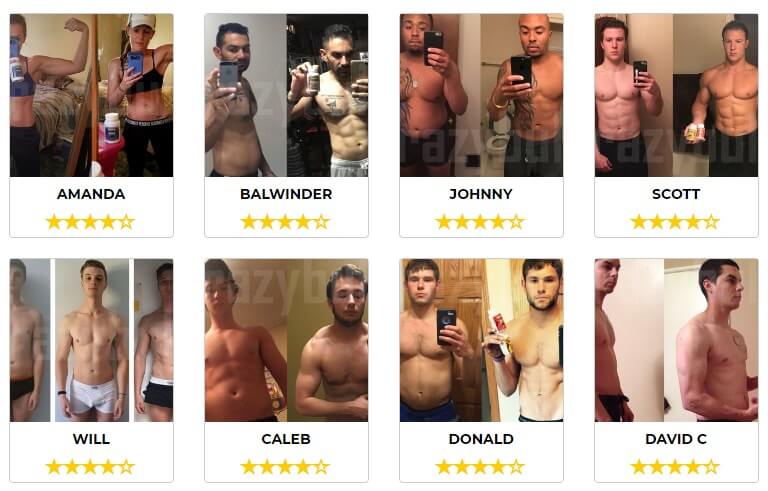Image resolution: width=768 pixels, height=491 pixels.
Task: View Johnny's before-and-after photo
Action: [481, 95]
